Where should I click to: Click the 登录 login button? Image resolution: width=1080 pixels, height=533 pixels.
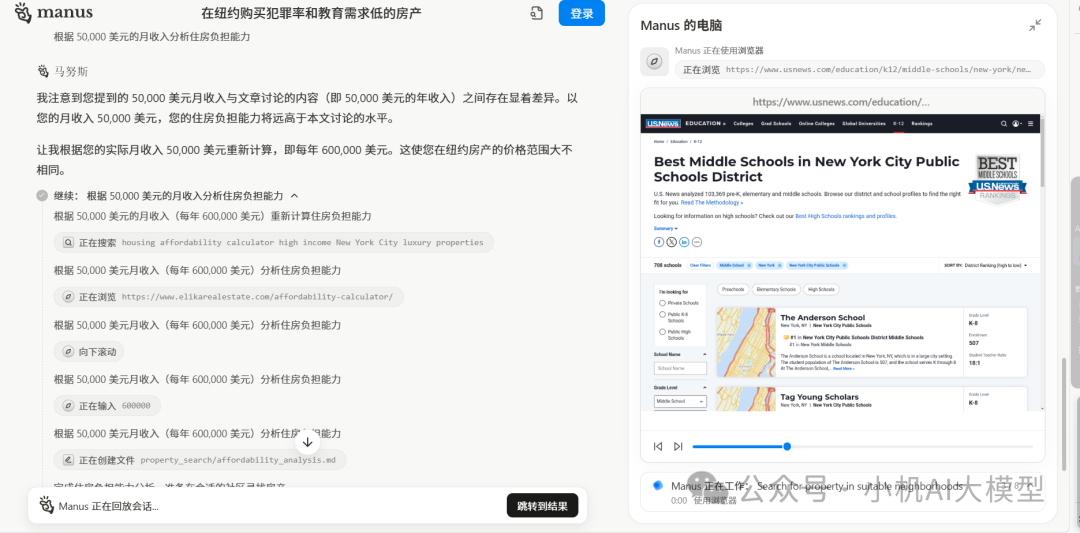point(582,13)
